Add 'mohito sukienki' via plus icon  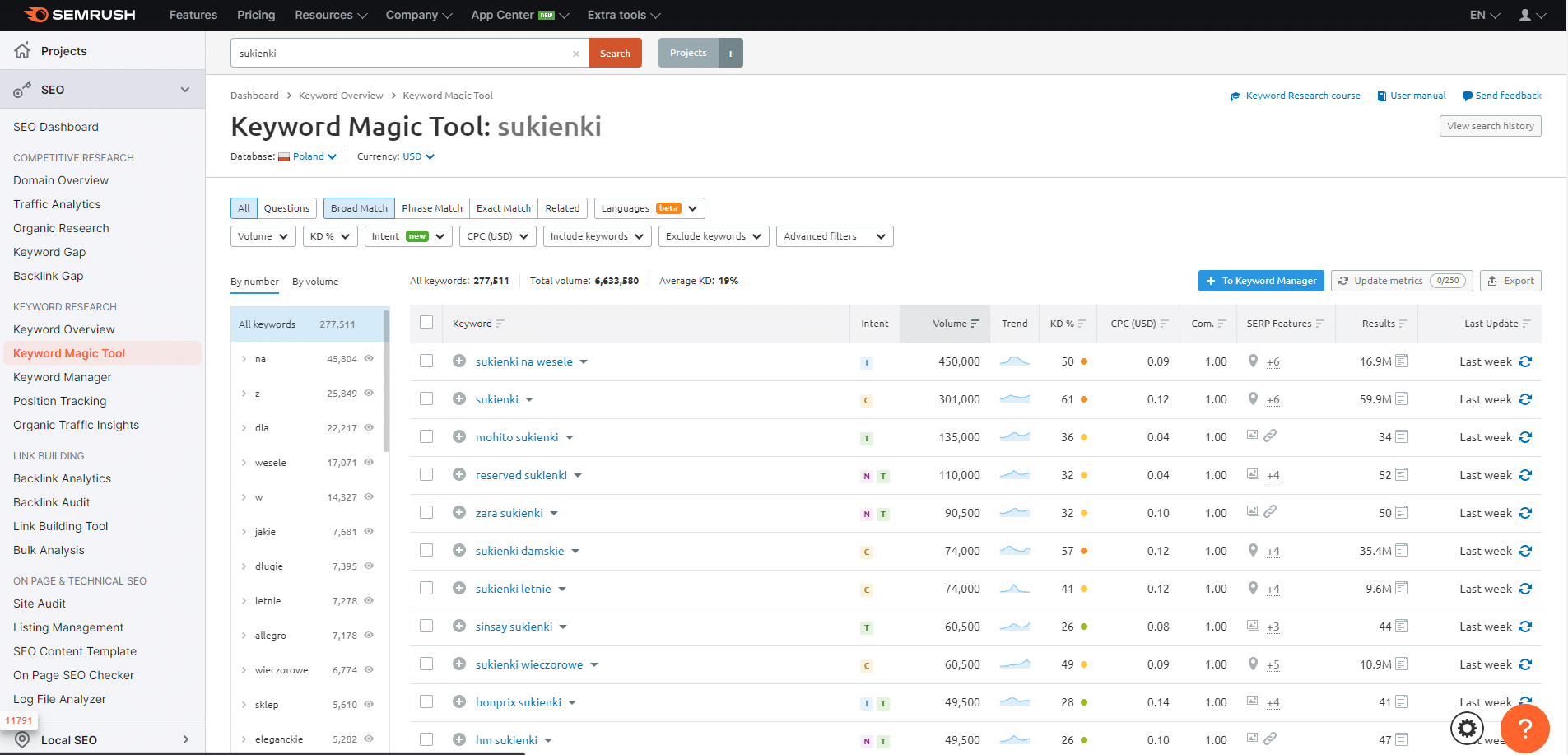(459, 436)
